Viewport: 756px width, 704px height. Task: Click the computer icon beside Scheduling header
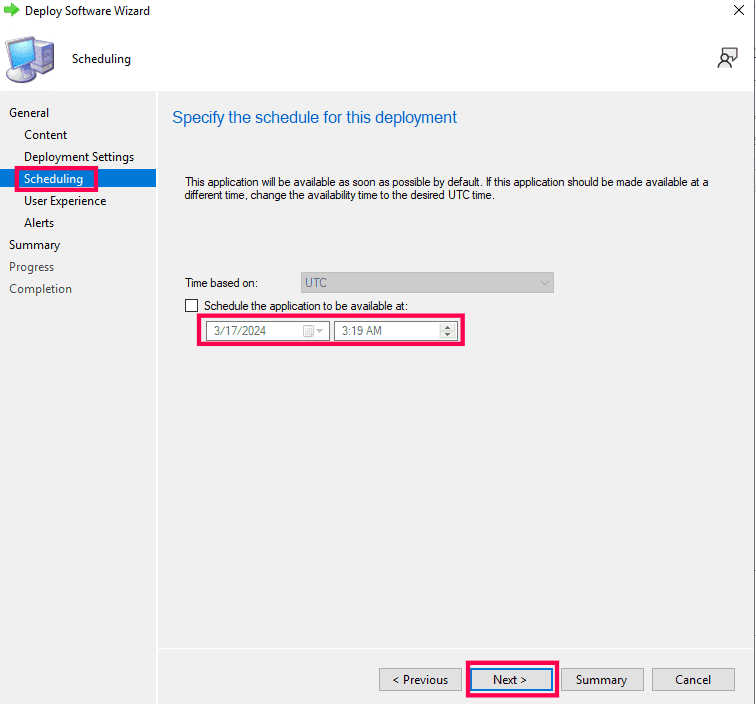click(30, 59)
